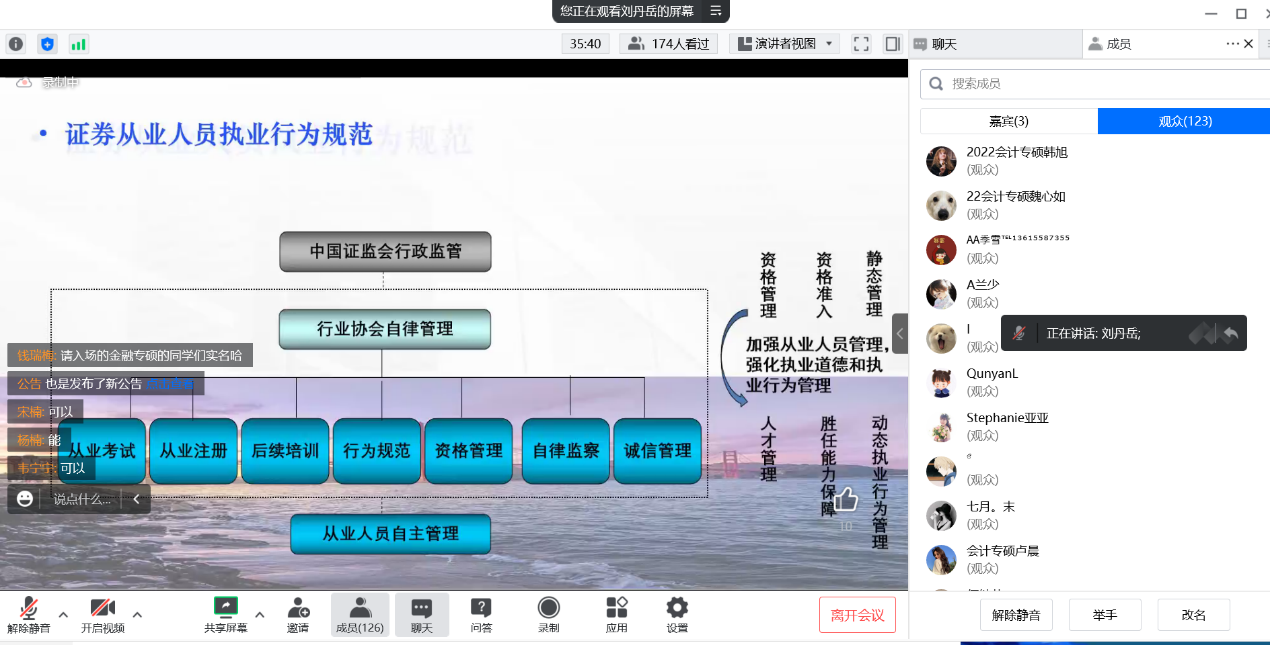Click the meeting info icon at top left

pyautogui.click(x=16, y=44)
